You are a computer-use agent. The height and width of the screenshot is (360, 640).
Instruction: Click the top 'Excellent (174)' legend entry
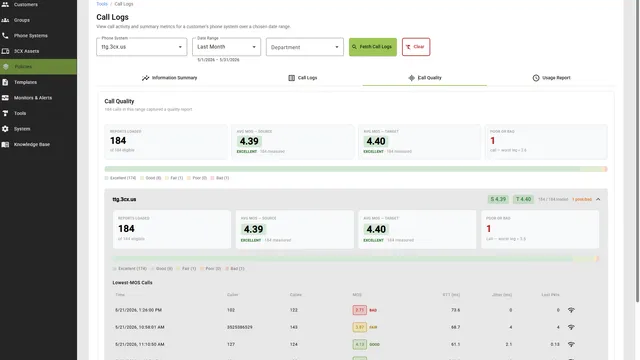point(120,178)
